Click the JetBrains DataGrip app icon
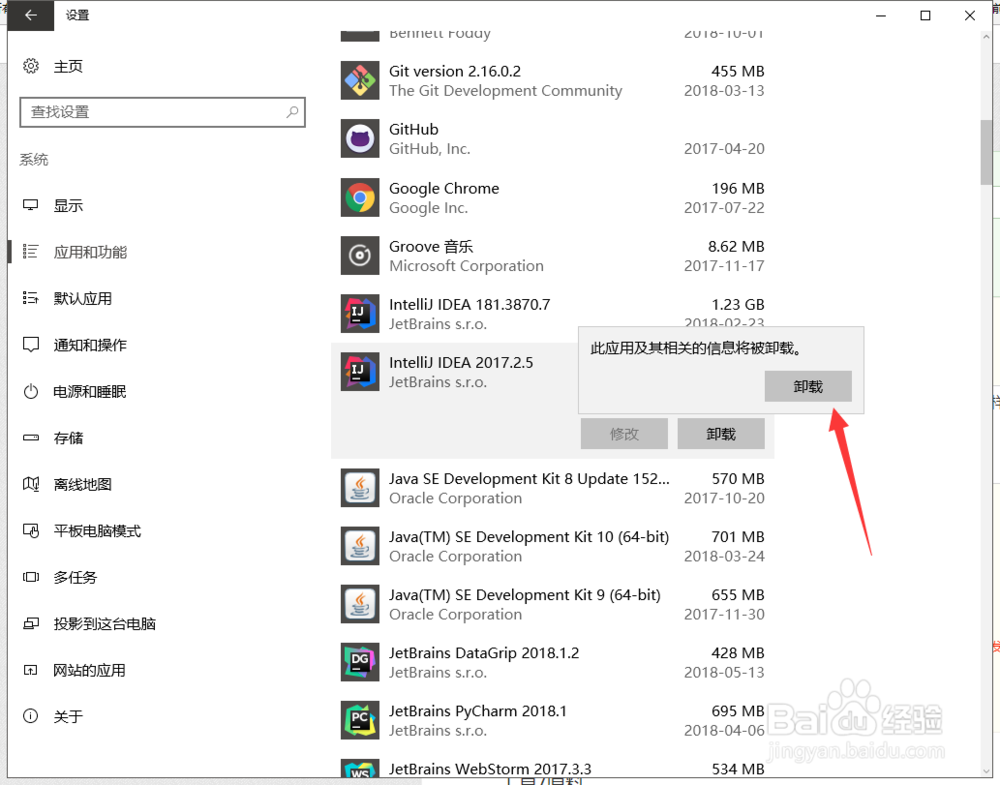Screen dimensions: 1000x785 (360, 662)
